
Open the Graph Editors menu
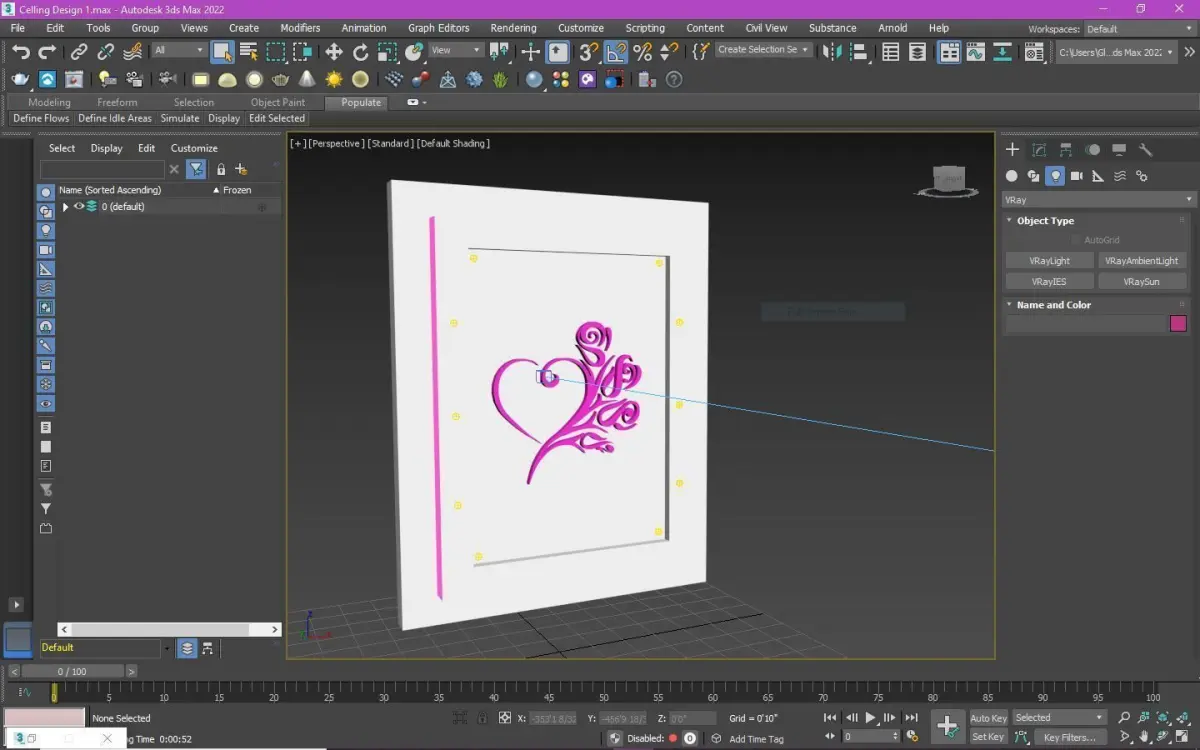click(x=439, y=28)
